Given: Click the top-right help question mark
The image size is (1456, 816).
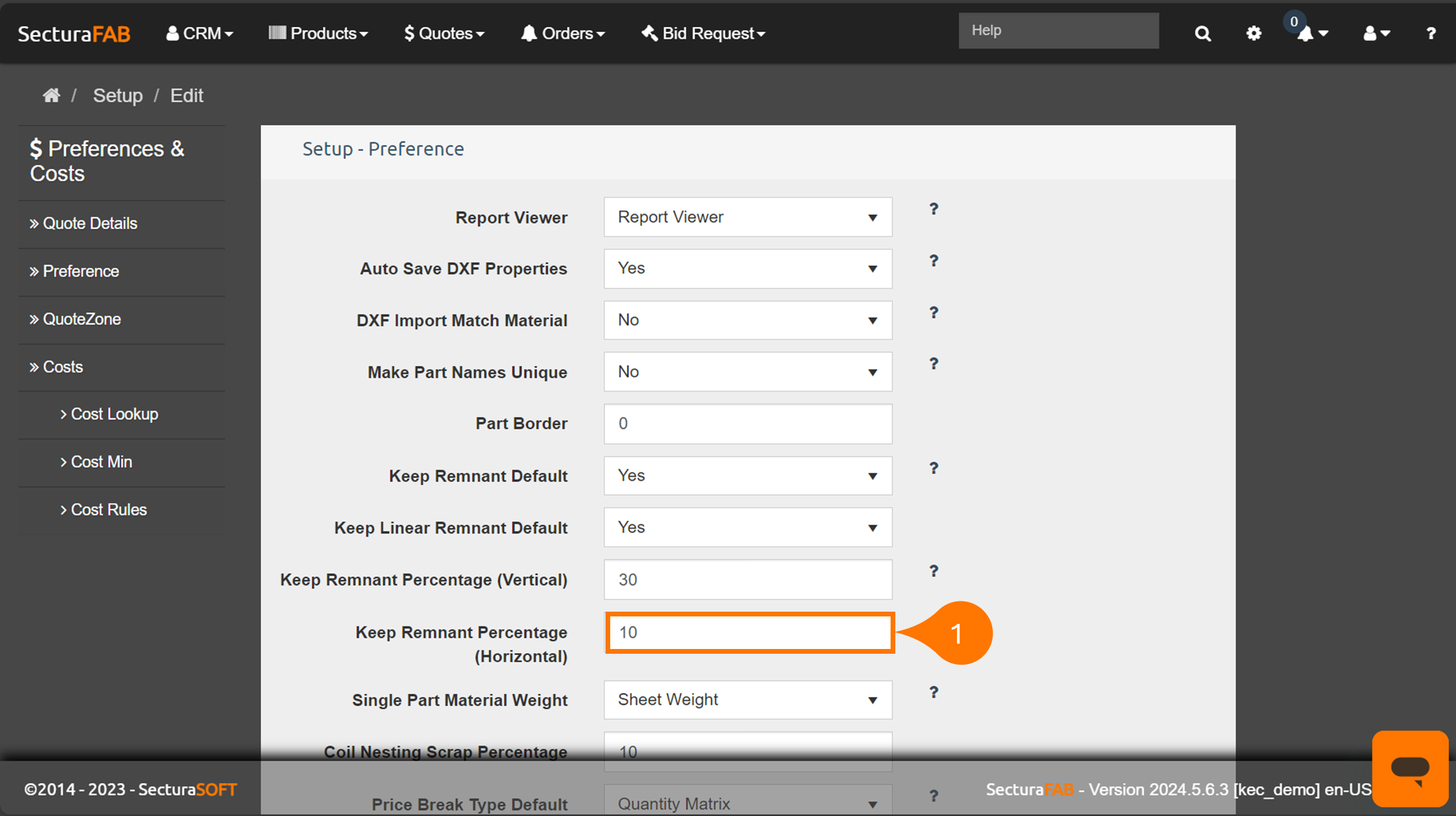Looking at the screenshot, I should 1430,33.
